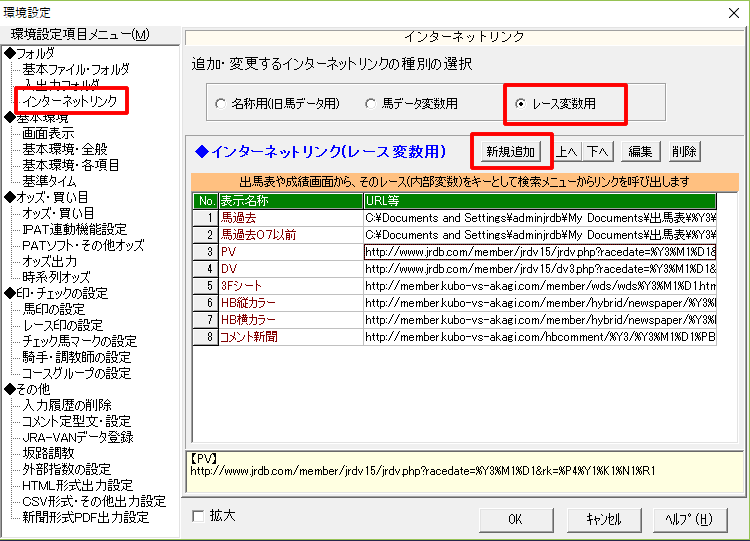
Task: Select the HB縦カラー link row
Action: tap(454, 303)
